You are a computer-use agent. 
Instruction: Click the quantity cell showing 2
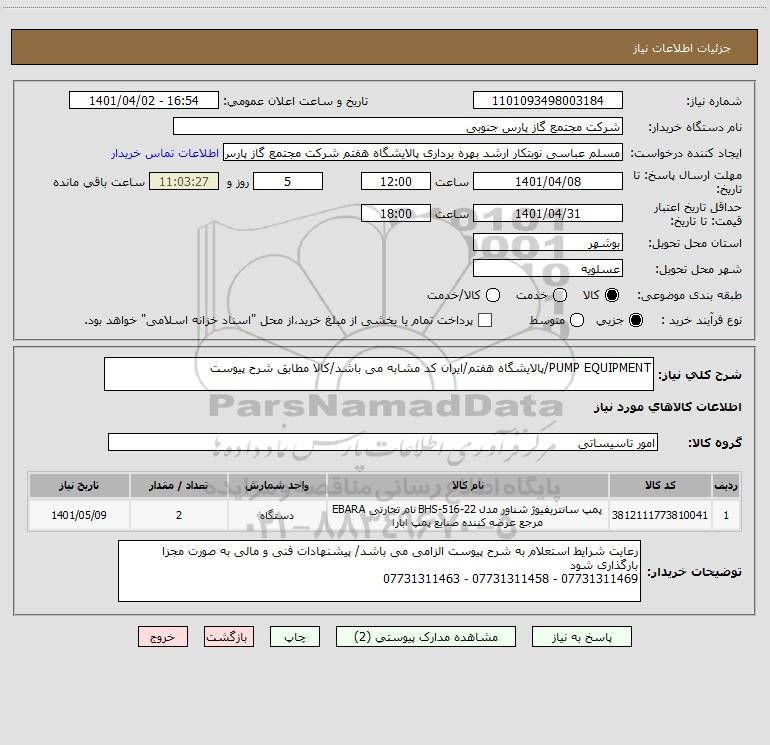pyautogui.click(x=179, y=515)
